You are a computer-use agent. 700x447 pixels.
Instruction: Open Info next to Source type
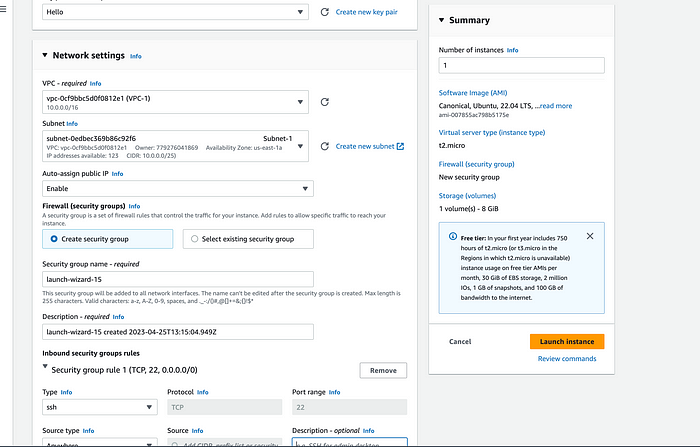88,431
